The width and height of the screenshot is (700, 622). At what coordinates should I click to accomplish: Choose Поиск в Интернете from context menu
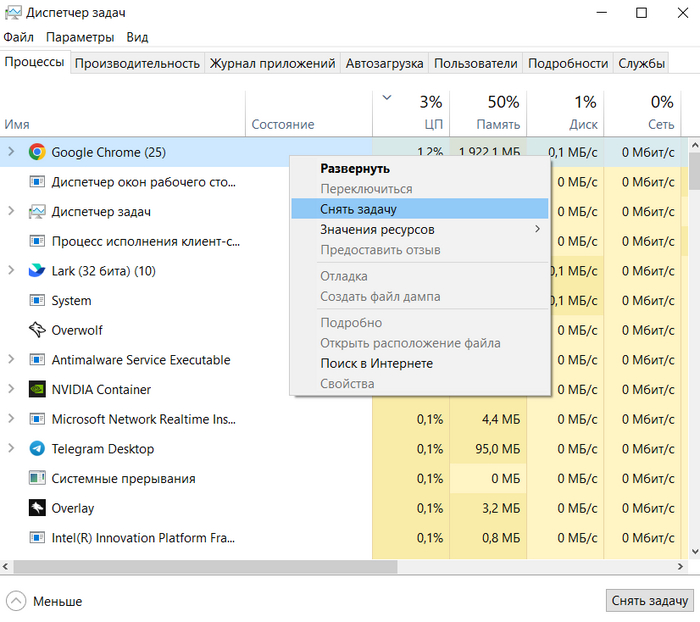coord(376,363)
